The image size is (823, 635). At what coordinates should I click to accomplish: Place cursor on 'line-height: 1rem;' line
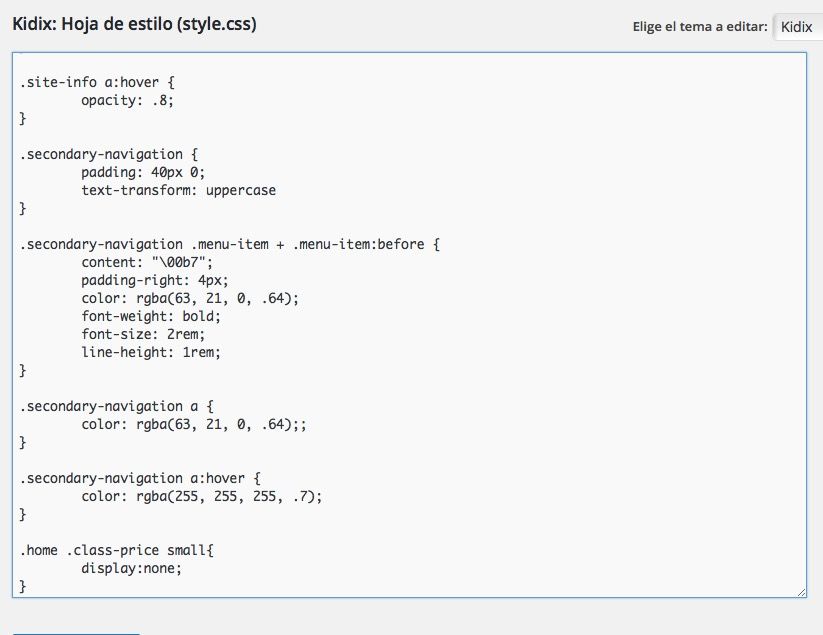(x=151, y=352)
